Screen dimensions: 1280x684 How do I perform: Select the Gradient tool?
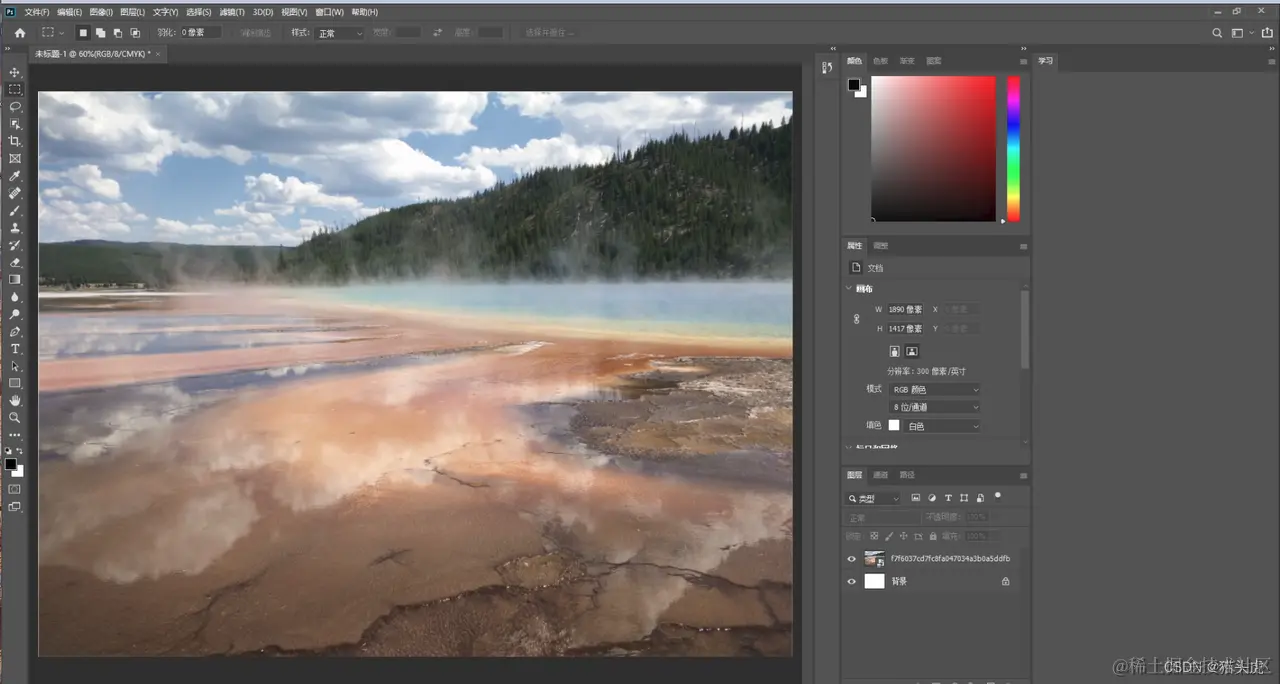[x=15, y=279]
